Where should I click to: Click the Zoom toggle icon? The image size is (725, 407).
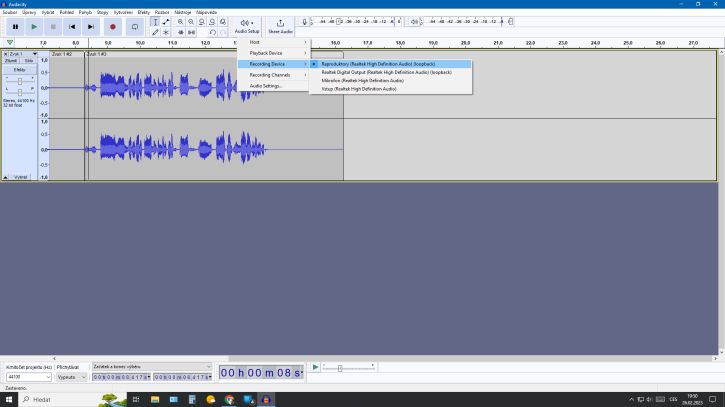[222, 22]
